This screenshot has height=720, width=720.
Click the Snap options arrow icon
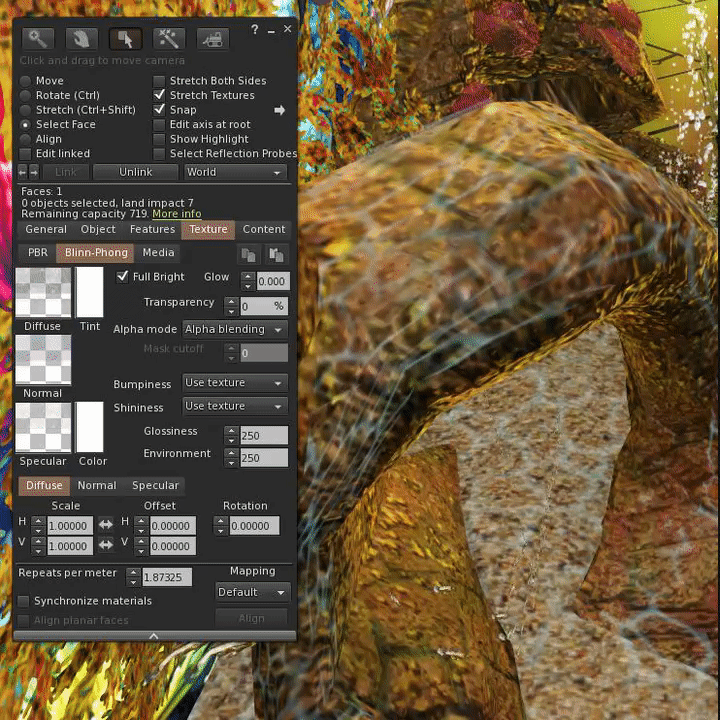click(279, 110)
